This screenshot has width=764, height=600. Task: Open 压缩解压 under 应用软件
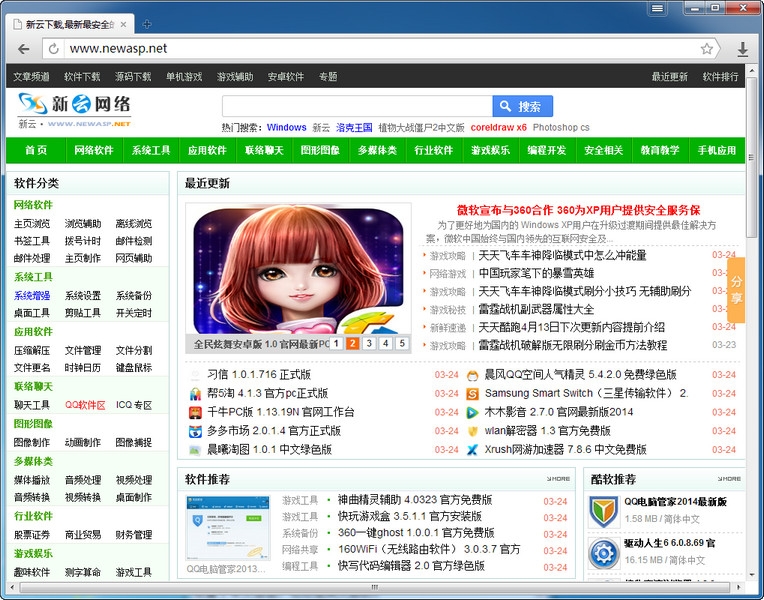[x=32, y=350]
